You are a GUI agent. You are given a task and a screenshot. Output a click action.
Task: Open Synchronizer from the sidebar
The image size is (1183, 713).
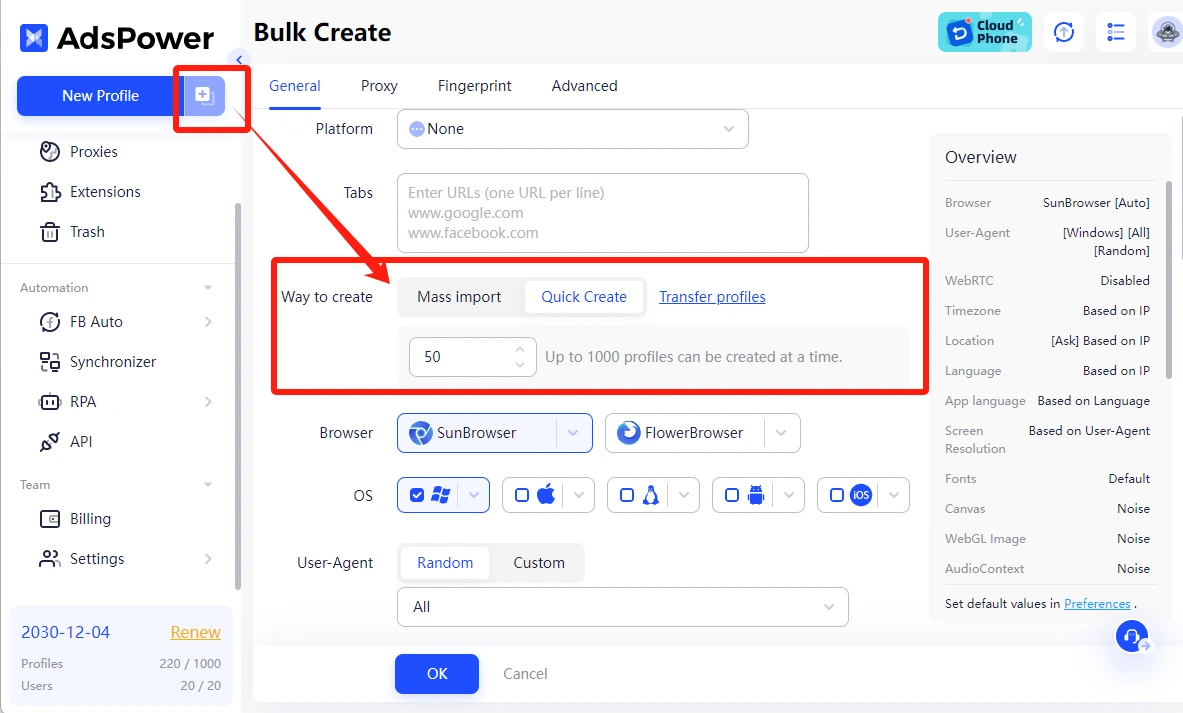pyautogui.click(x=112, y=362)
